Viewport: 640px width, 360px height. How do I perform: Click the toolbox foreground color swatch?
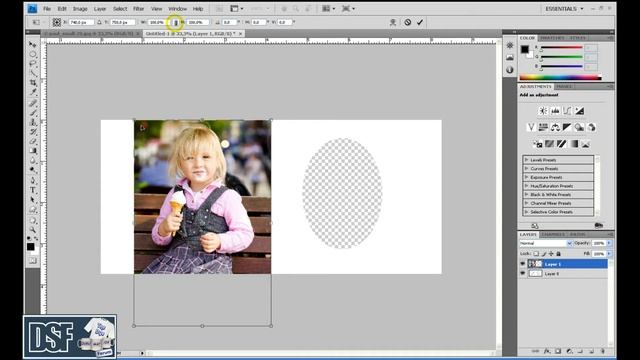pyautogui.click(x=30, y=247)
